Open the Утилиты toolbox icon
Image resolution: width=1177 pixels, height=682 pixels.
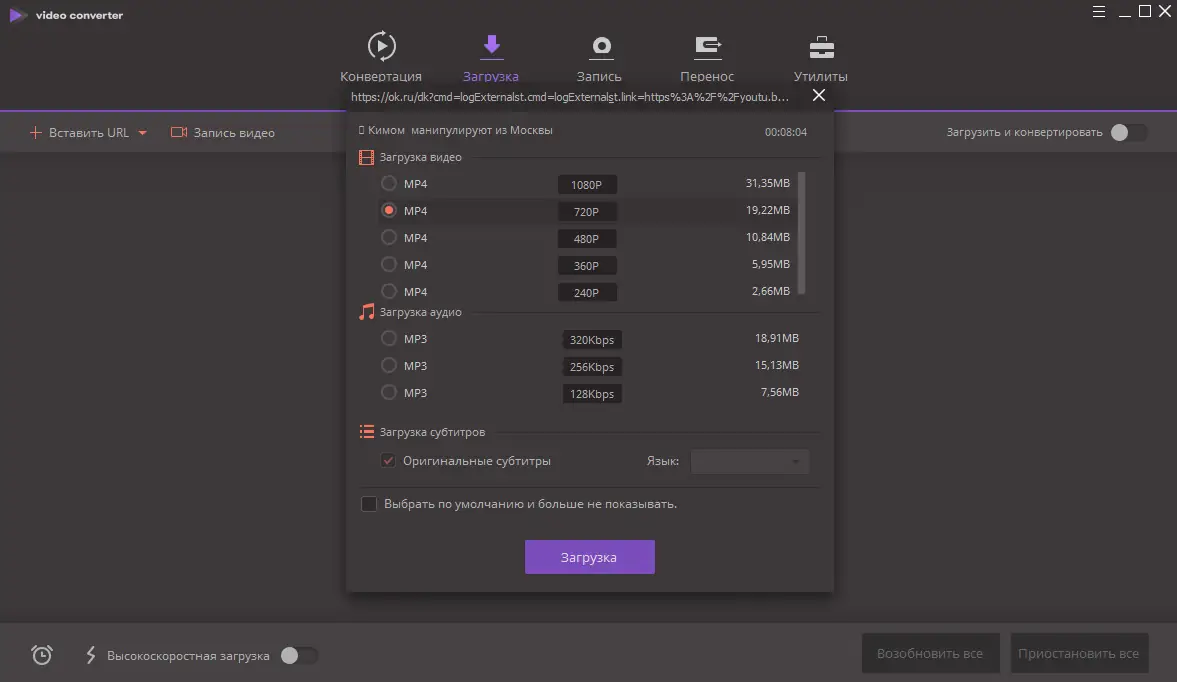click(x=821, y=47)
